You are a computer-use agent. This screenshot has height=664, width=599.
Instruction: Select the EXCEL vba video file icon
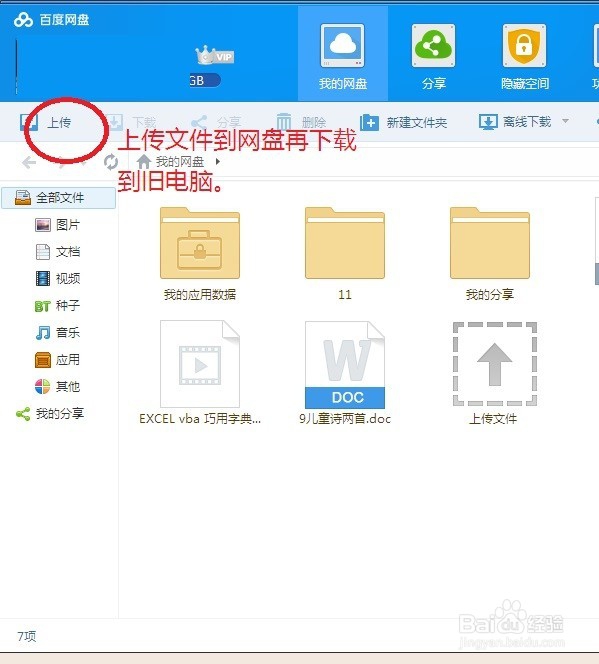pyautogui.click(x=200, y=364)
